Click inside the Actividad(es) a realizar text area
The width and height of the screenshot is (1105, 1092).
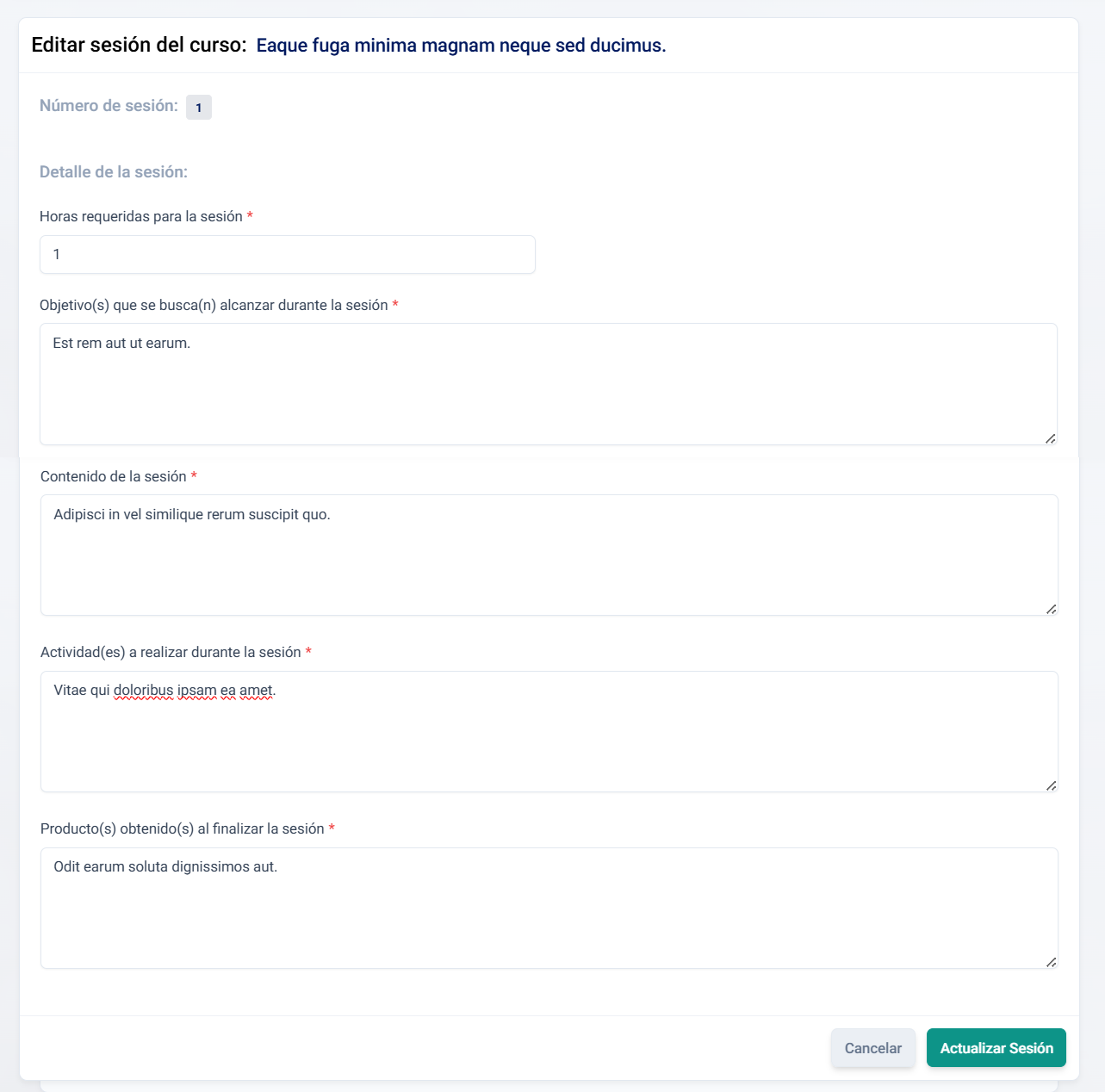[x=549, y=732]
